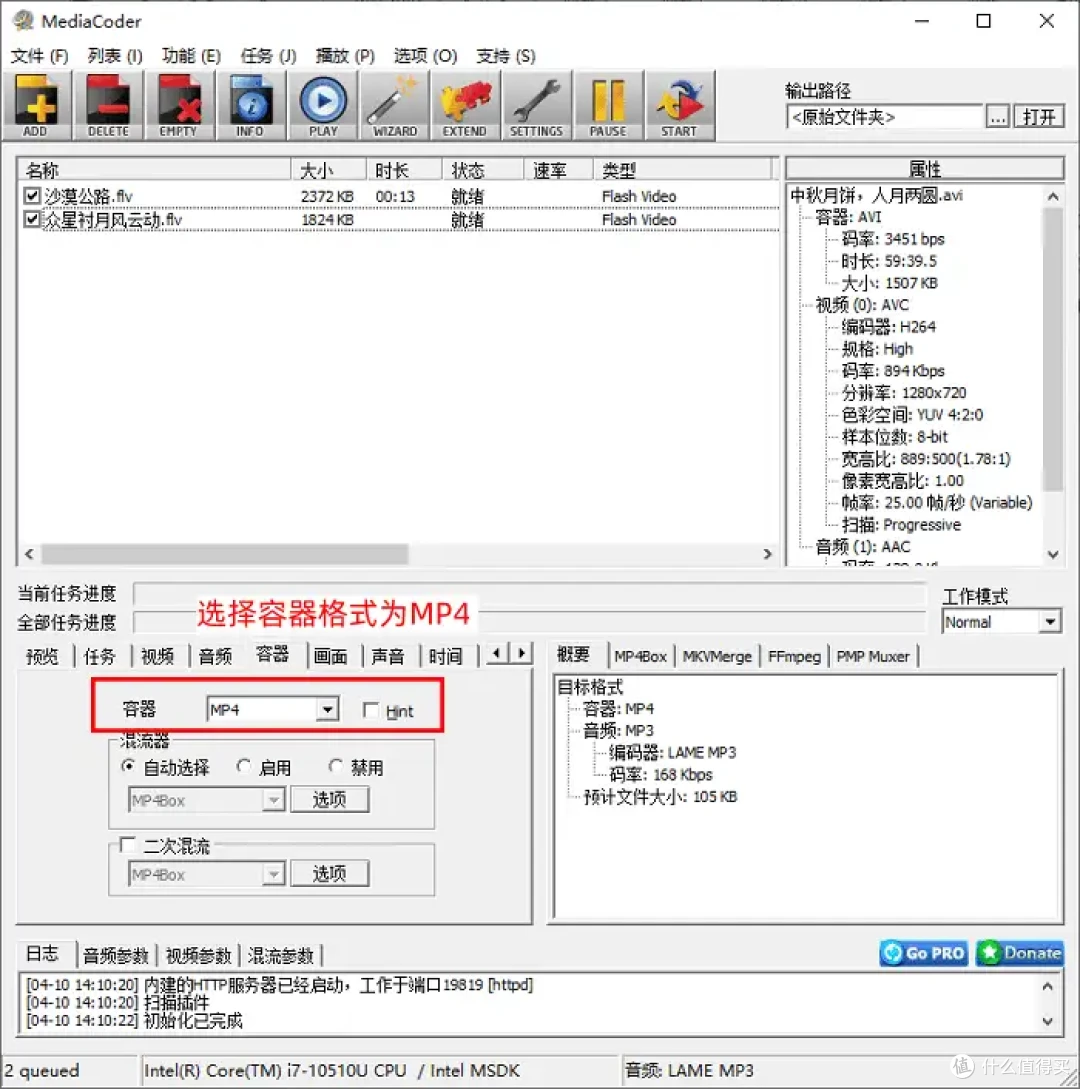Uncheck the 众星衬月风云动.flv file checkbox
The width and height of the screenshot is (1080, 1089).
pos(31,219)
